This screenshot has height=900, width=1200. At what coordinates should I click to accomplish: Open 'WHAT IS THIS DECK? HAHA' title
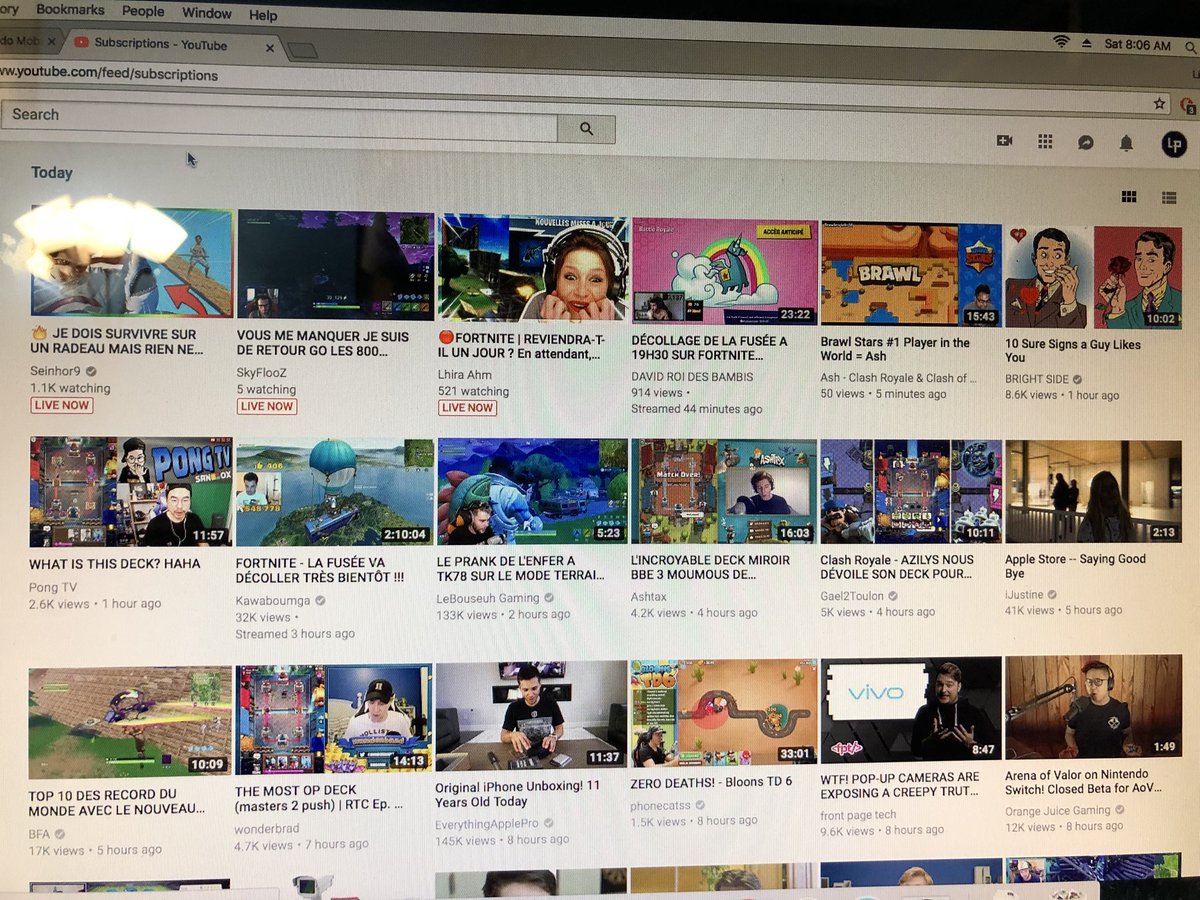coord(114,563)
